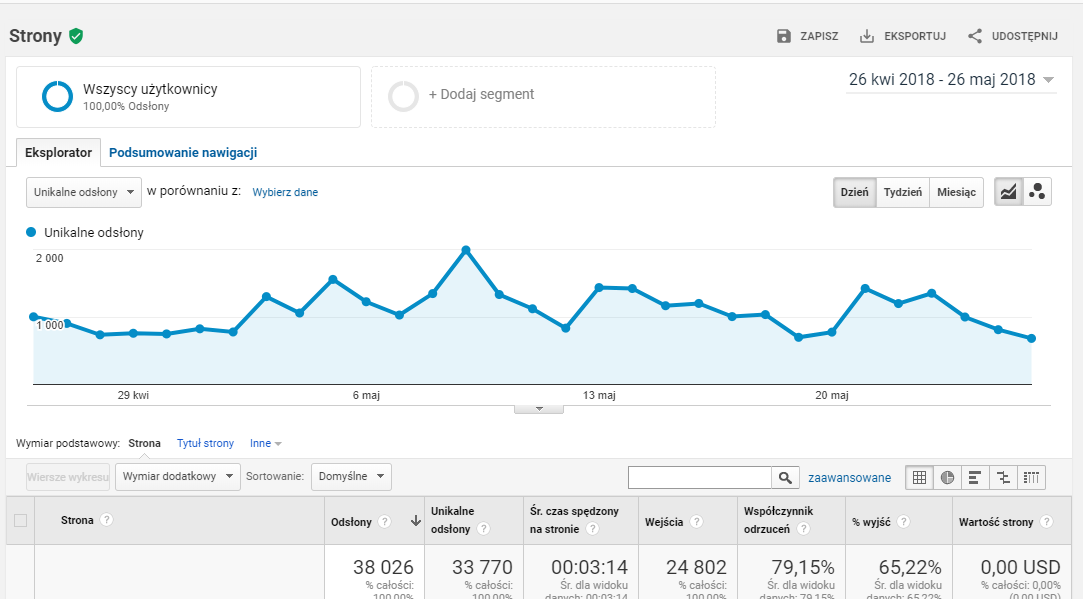Viewport: 1083px width, 599px height.
Task: Select the performance bar view icon
Action: (x=975, y=477)
